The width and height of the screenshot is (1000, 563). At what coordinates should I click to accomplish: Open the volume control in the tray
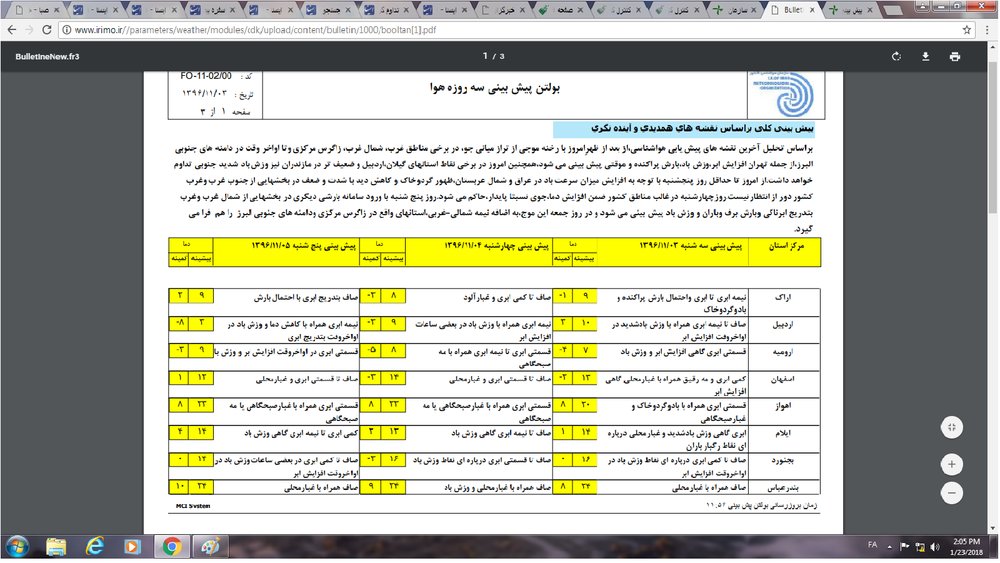click(x=935, y=548)
